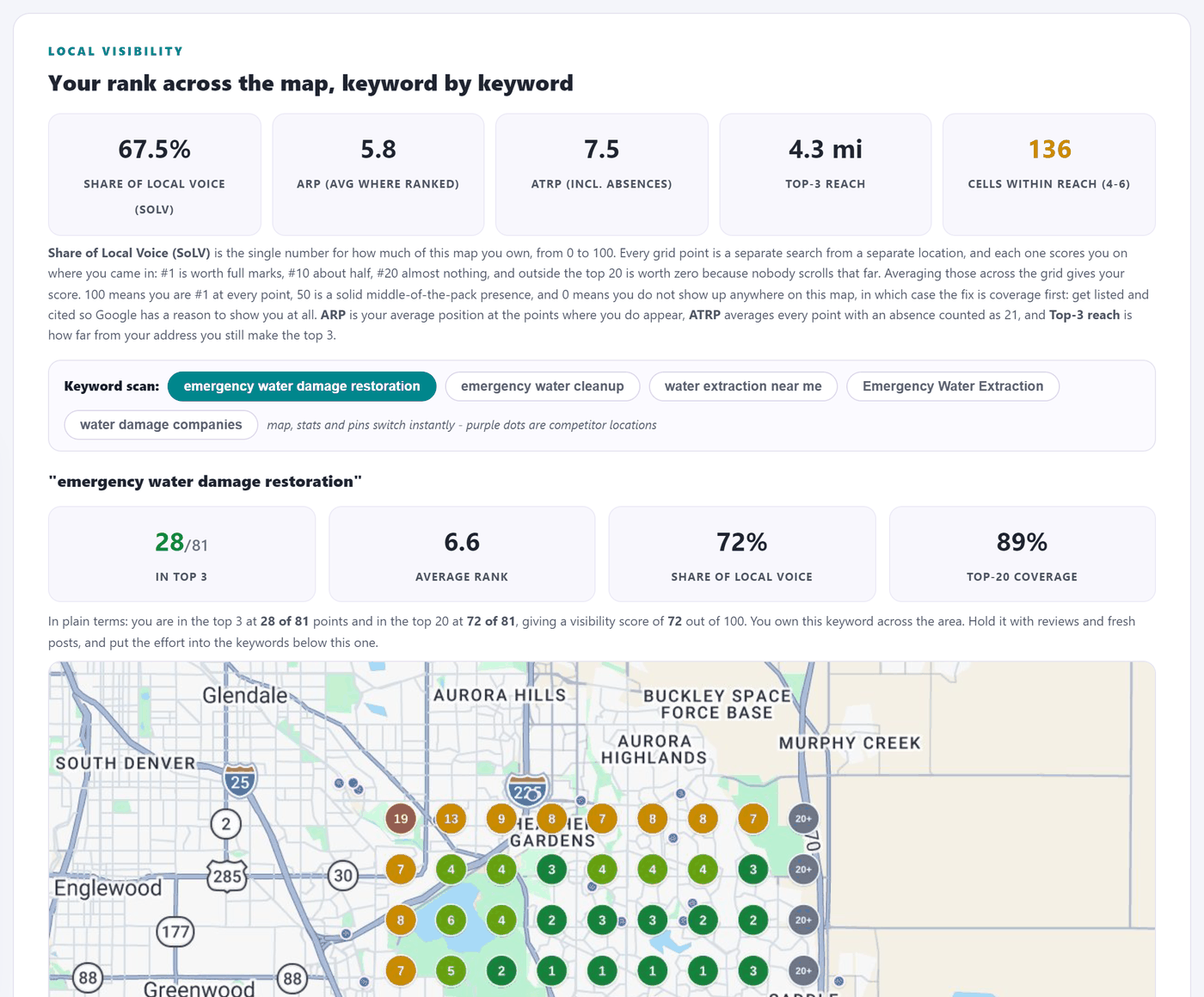Click the 67.5% Share of Local Voice card
The width and height of the screenshot is (1204, 997).
tap(155, 175)
